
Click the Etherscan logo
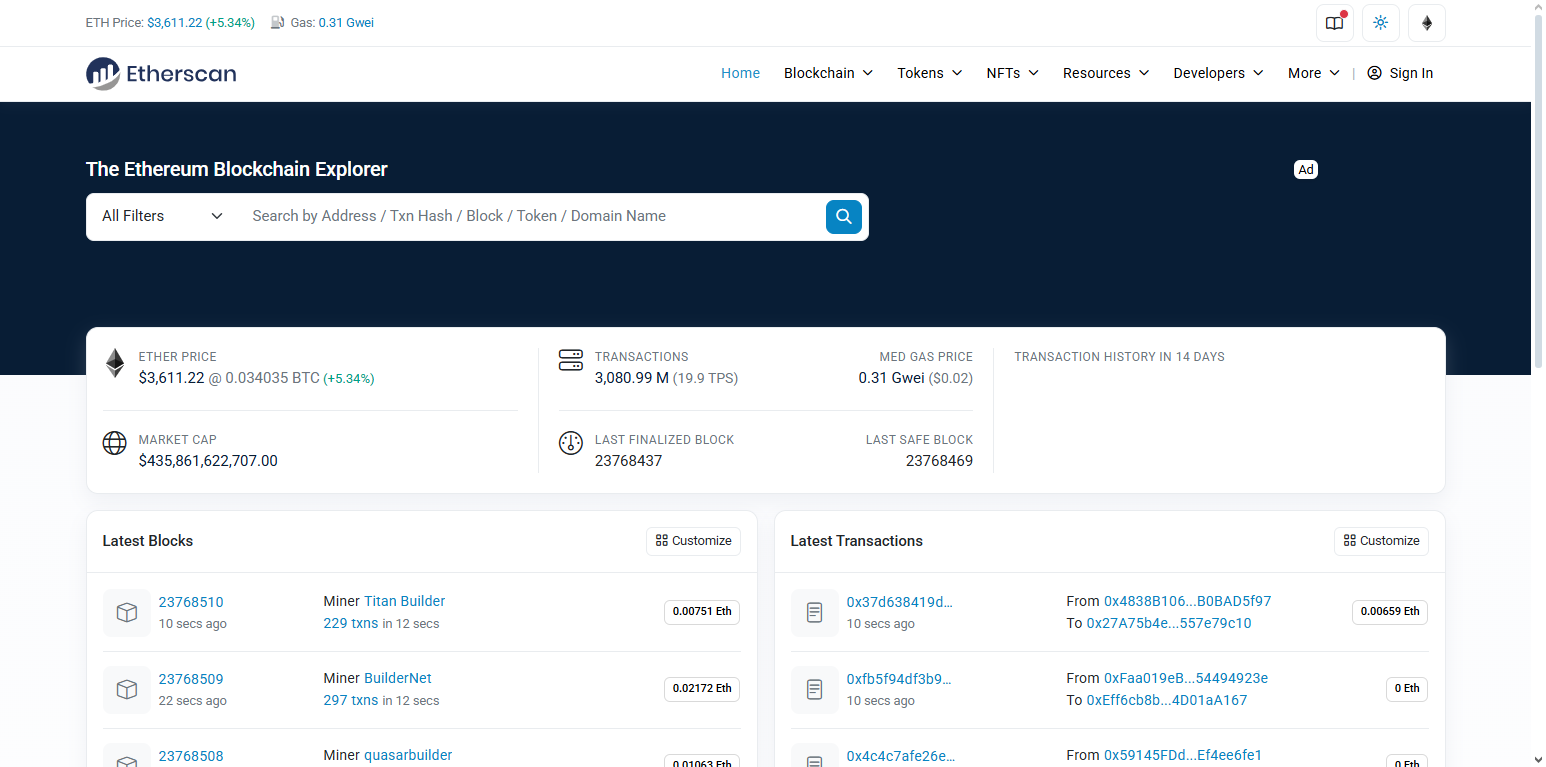tap(161, 73)
